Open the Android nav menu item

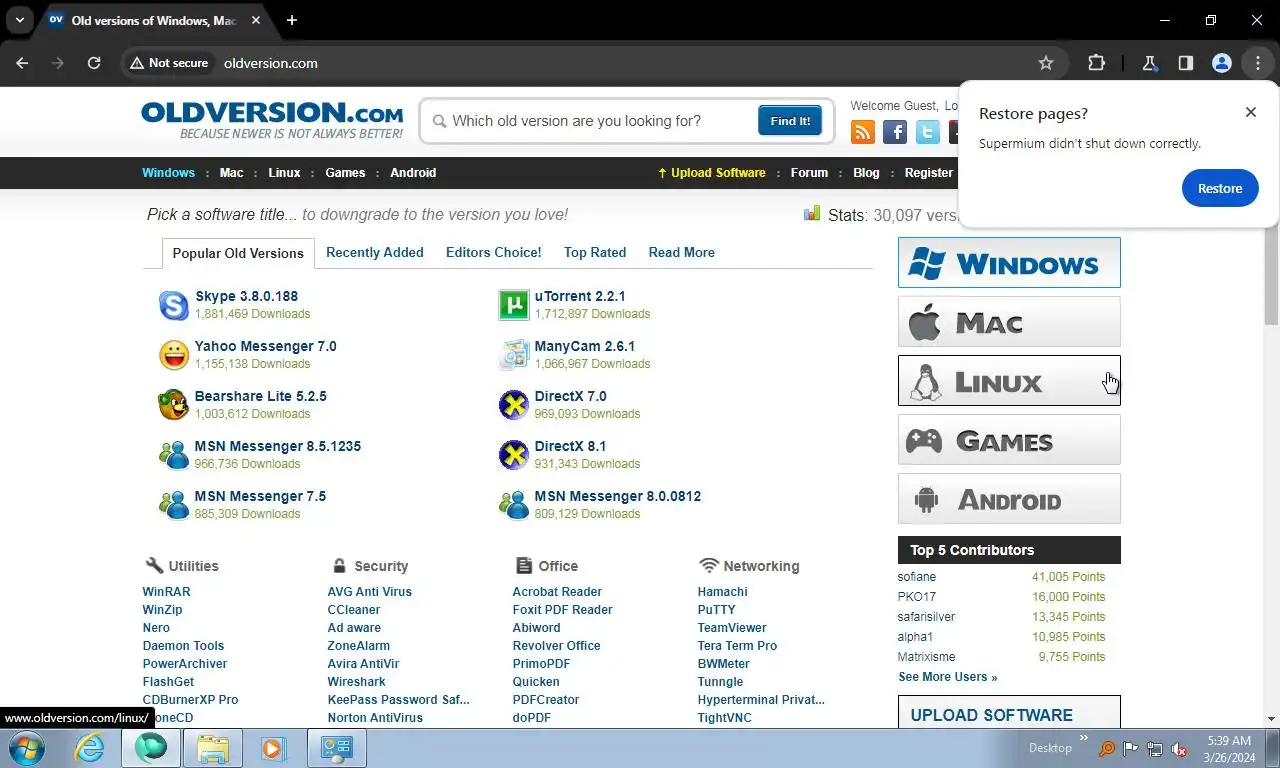tap(413, 173)
